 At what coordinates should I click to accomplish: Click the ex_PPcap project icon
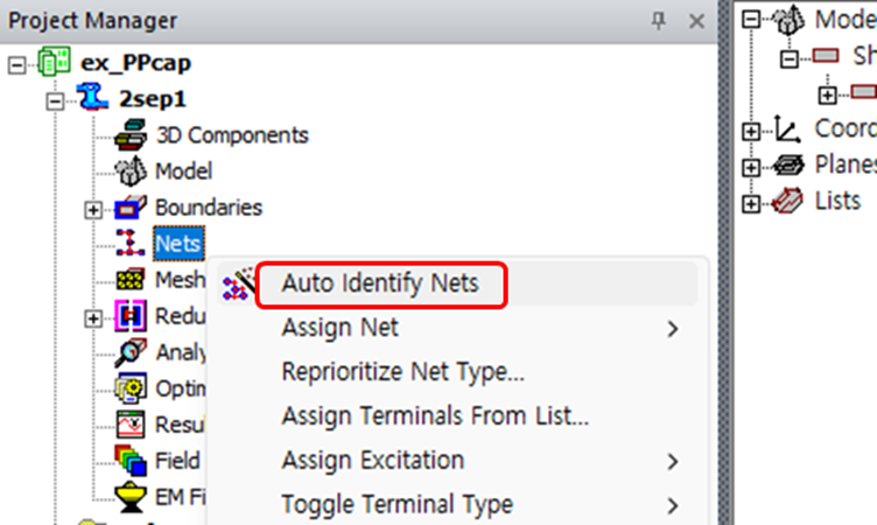pos(53,63)
